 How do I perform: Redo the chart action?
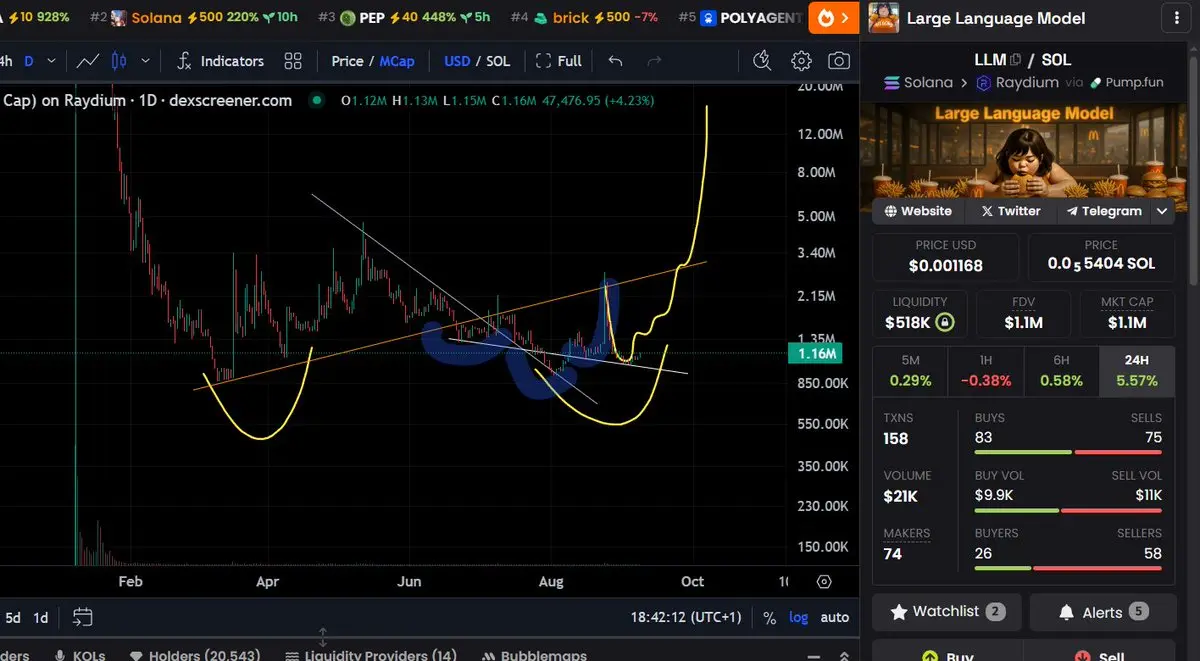pyautogui.click(x=654, y=61)
